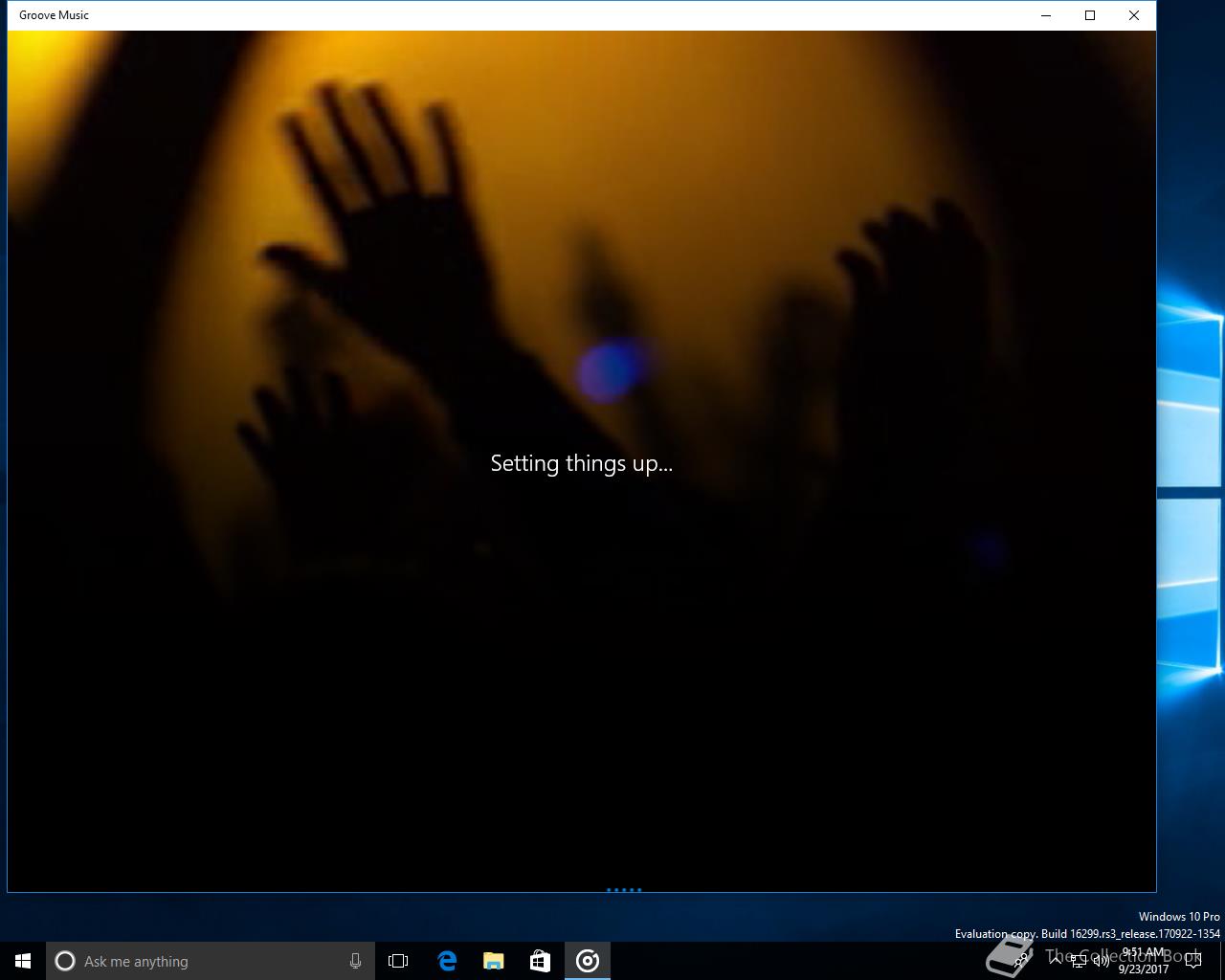Click the Cortana circle icon

click(65, 961)
